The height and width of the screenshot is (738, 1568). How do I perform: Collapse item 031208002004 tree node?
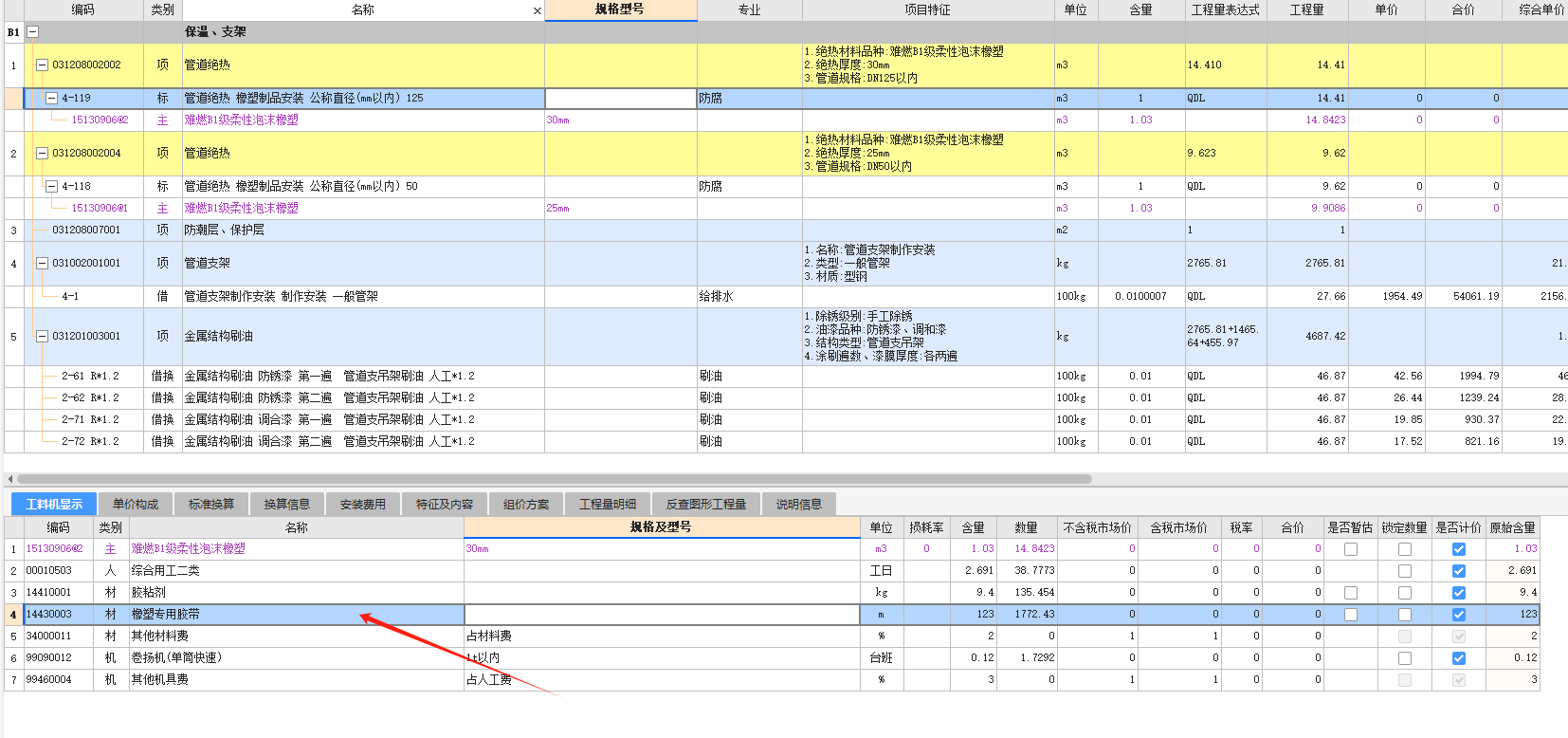42,153
